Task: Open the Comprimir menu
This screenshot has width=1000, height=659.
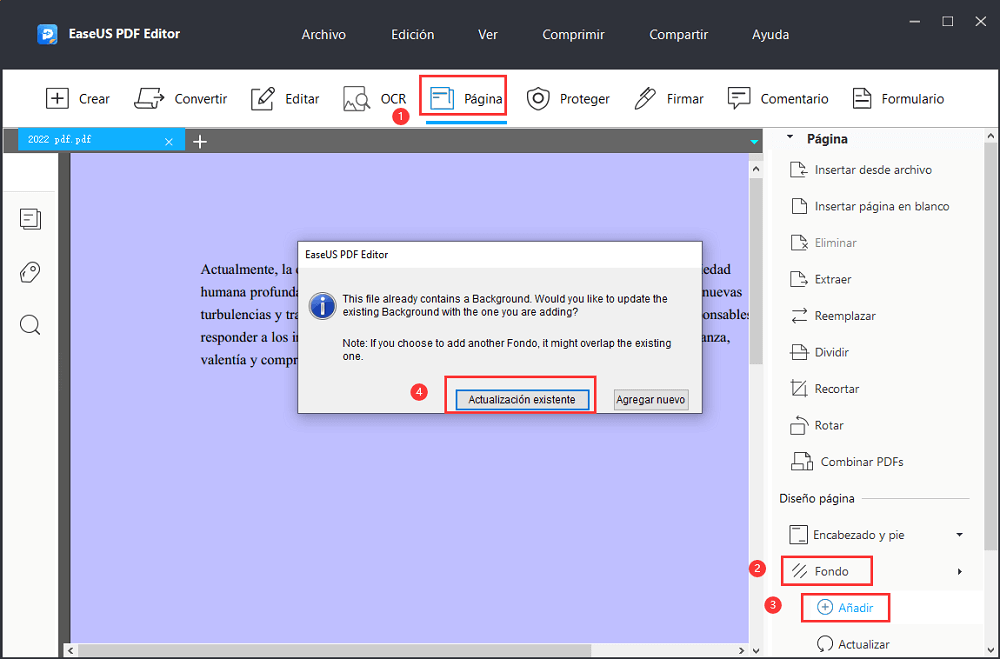Action: pos(573,34)
